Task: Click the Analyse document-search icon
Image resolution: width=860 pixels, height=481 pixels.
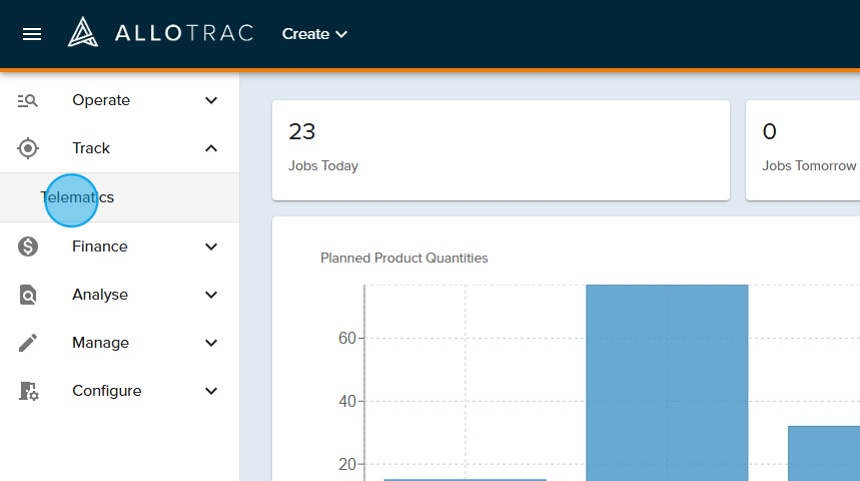Action: click(x=28, y=295)
